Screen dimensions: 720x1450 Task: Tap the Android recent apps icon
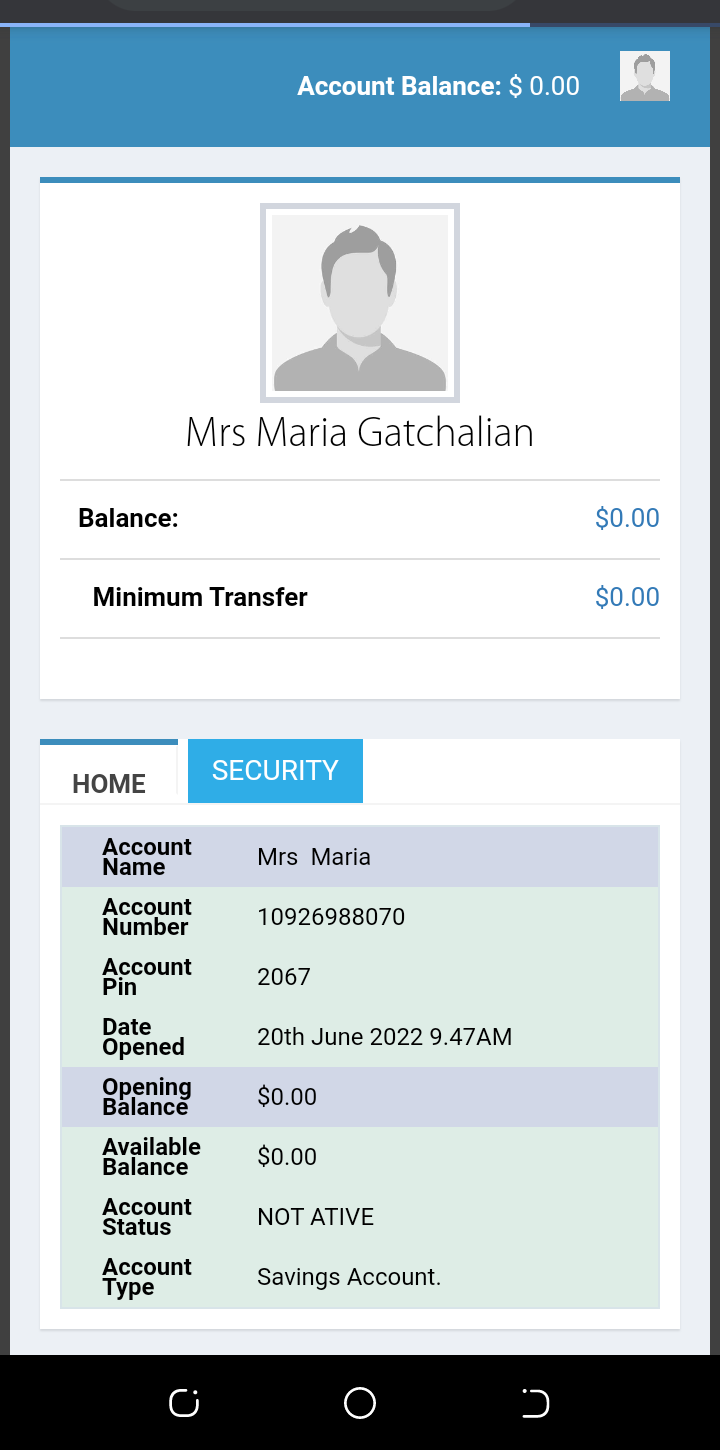pos(184,1403)
